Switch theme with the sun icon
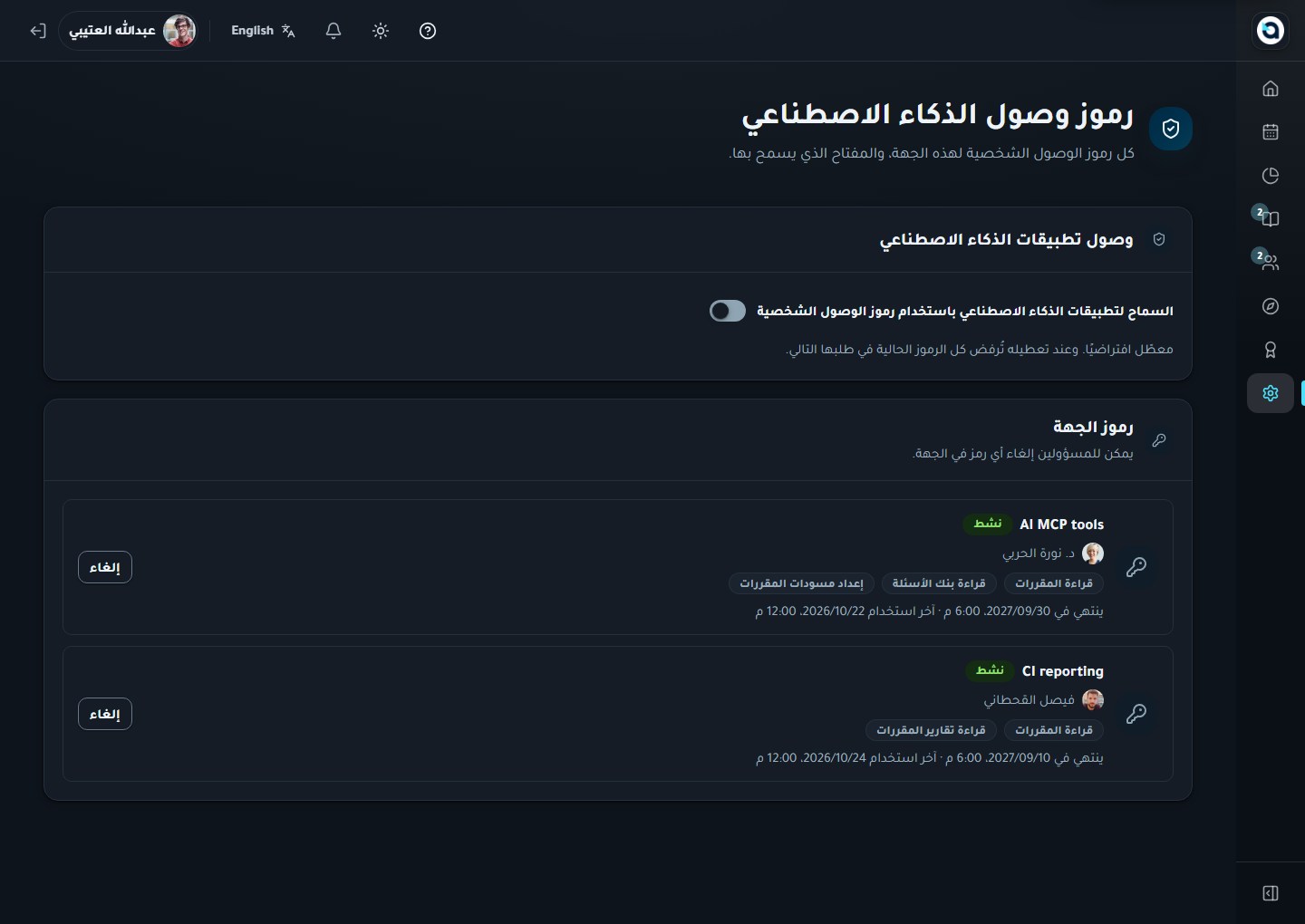This screenshot has width=1305, height=924. 381,31
